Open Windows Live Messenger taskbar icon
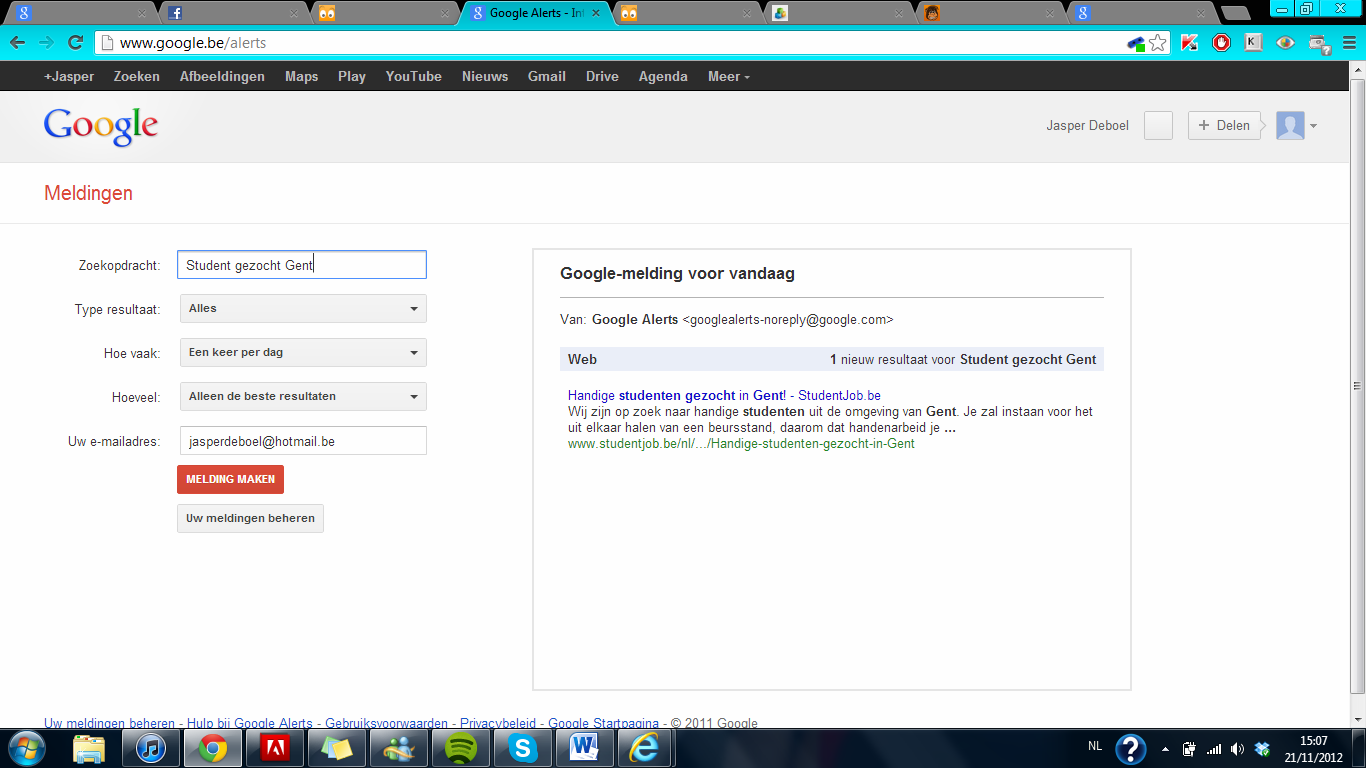Screen dimensions: 1366x768 398,748
